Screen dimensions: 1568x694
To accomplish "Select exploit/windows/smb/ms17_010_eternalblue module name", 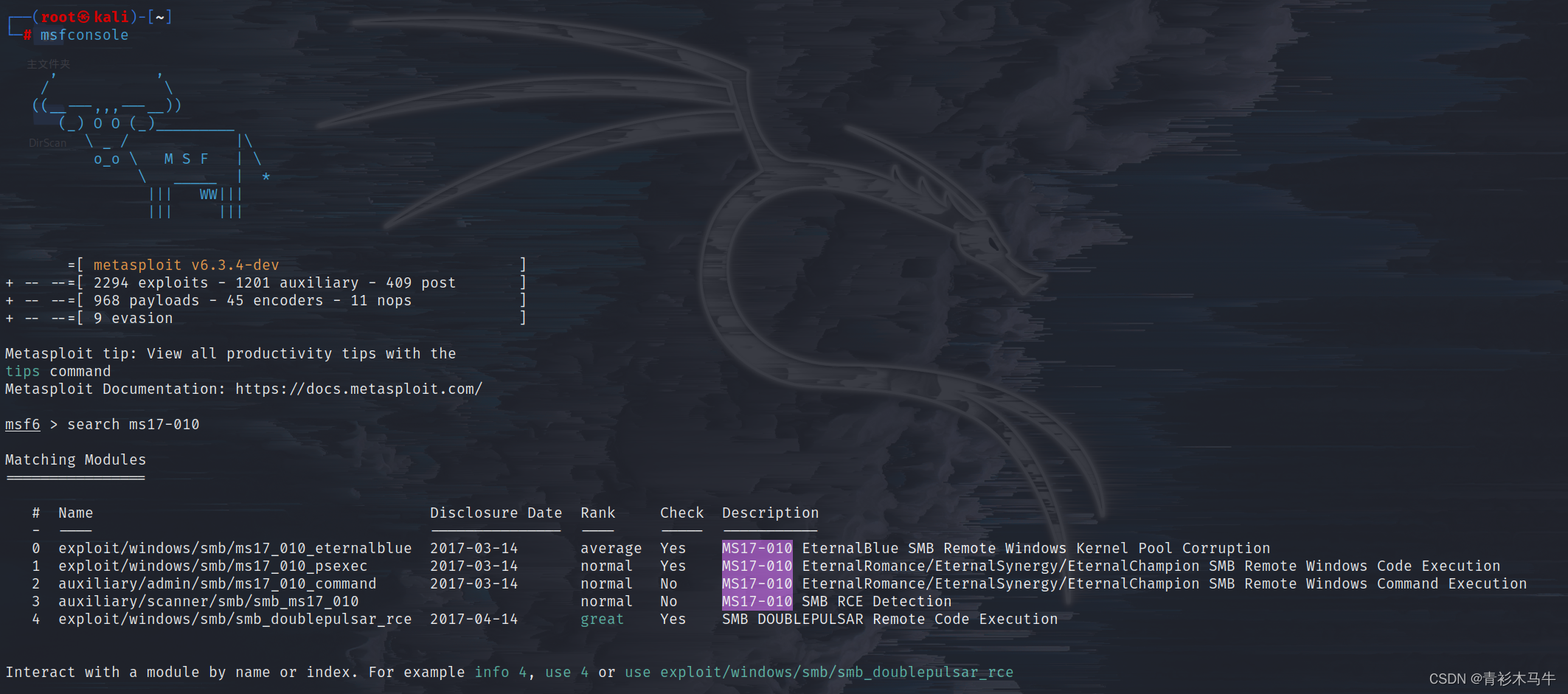I will point(235,548).
